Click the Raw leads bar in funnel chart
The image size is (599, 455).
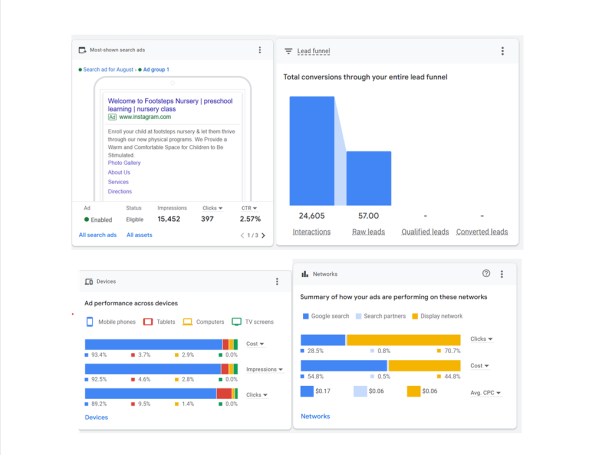(x=369, y=178)
